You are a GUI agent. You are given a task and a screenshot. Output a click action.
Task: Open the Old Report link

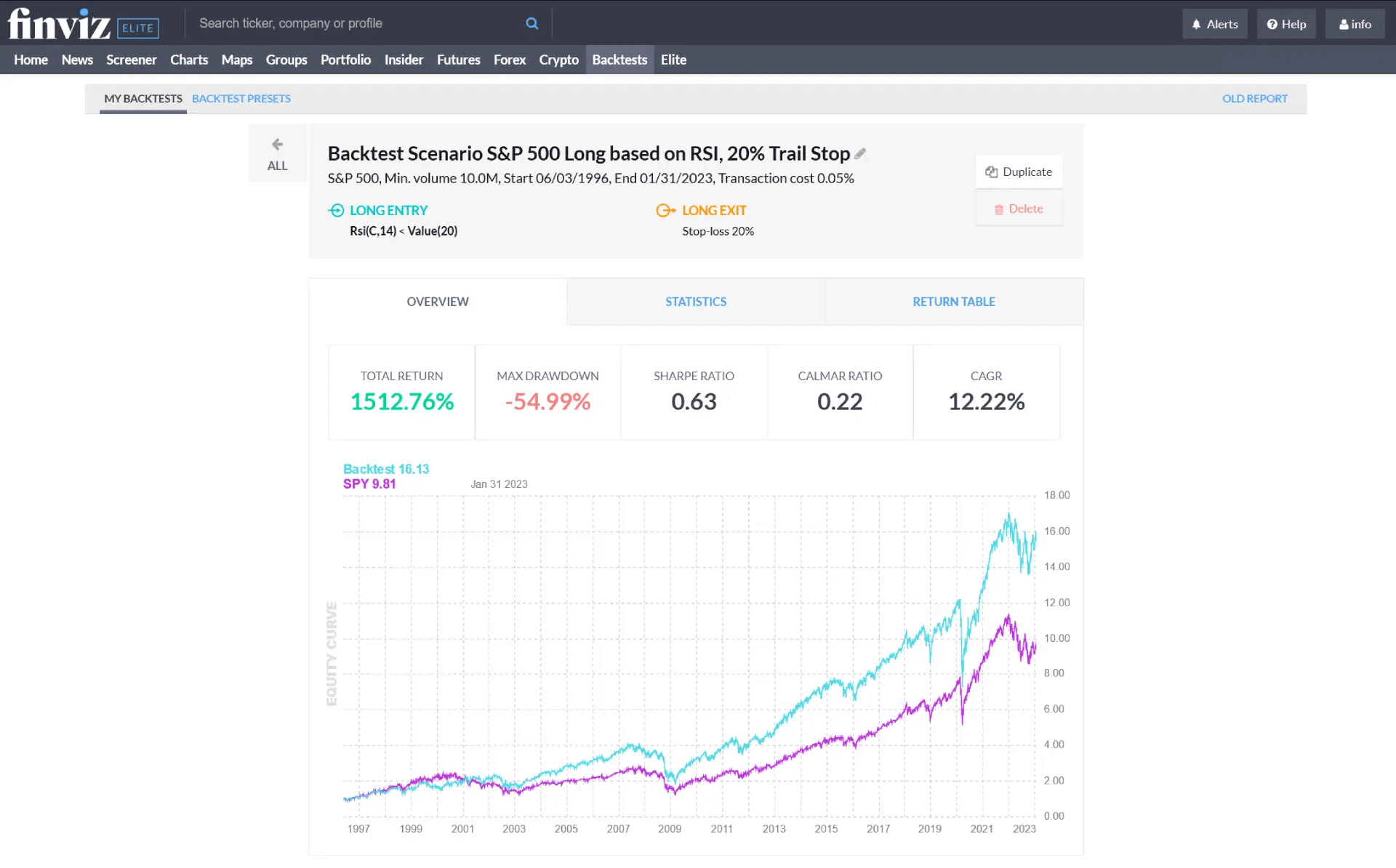(1254, 98)
